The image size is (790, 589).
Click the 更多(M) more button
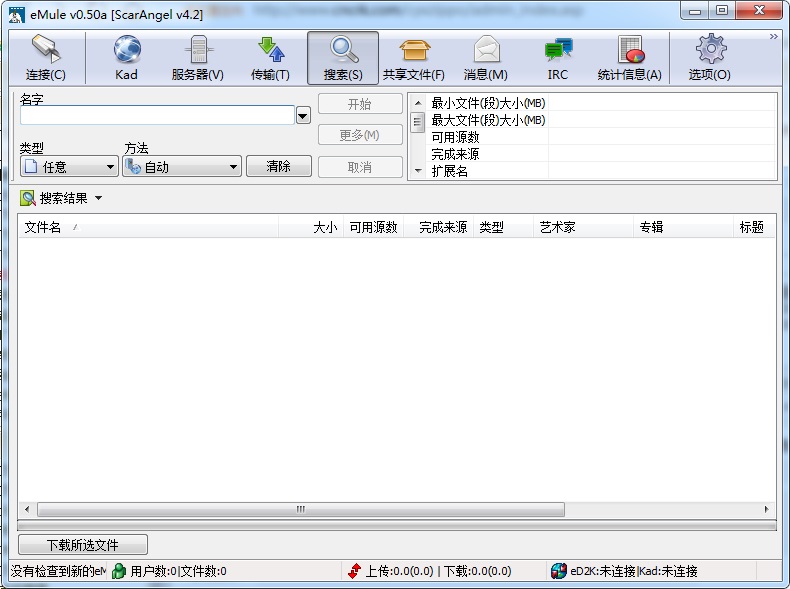click(x=360, y=135)
